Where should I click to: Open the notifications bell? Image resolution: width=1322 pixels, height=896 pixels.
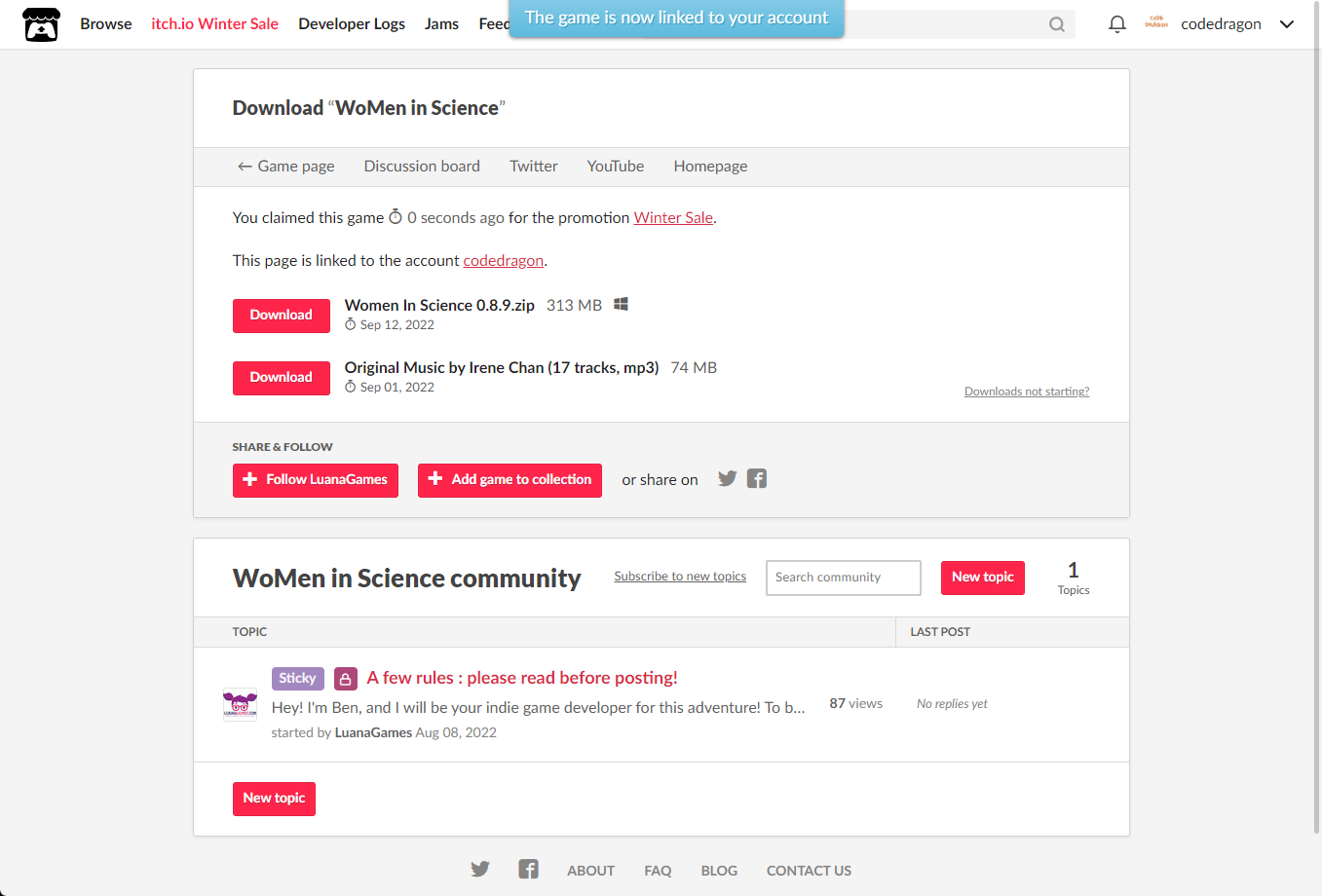(1117, 24)
